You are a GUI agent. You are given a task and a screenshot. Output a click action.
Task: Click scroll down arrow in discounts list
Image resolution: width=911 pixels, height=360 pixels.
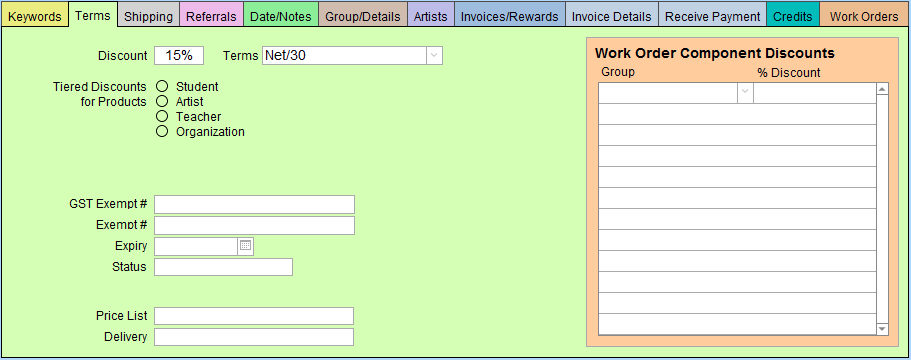point(882,329)
